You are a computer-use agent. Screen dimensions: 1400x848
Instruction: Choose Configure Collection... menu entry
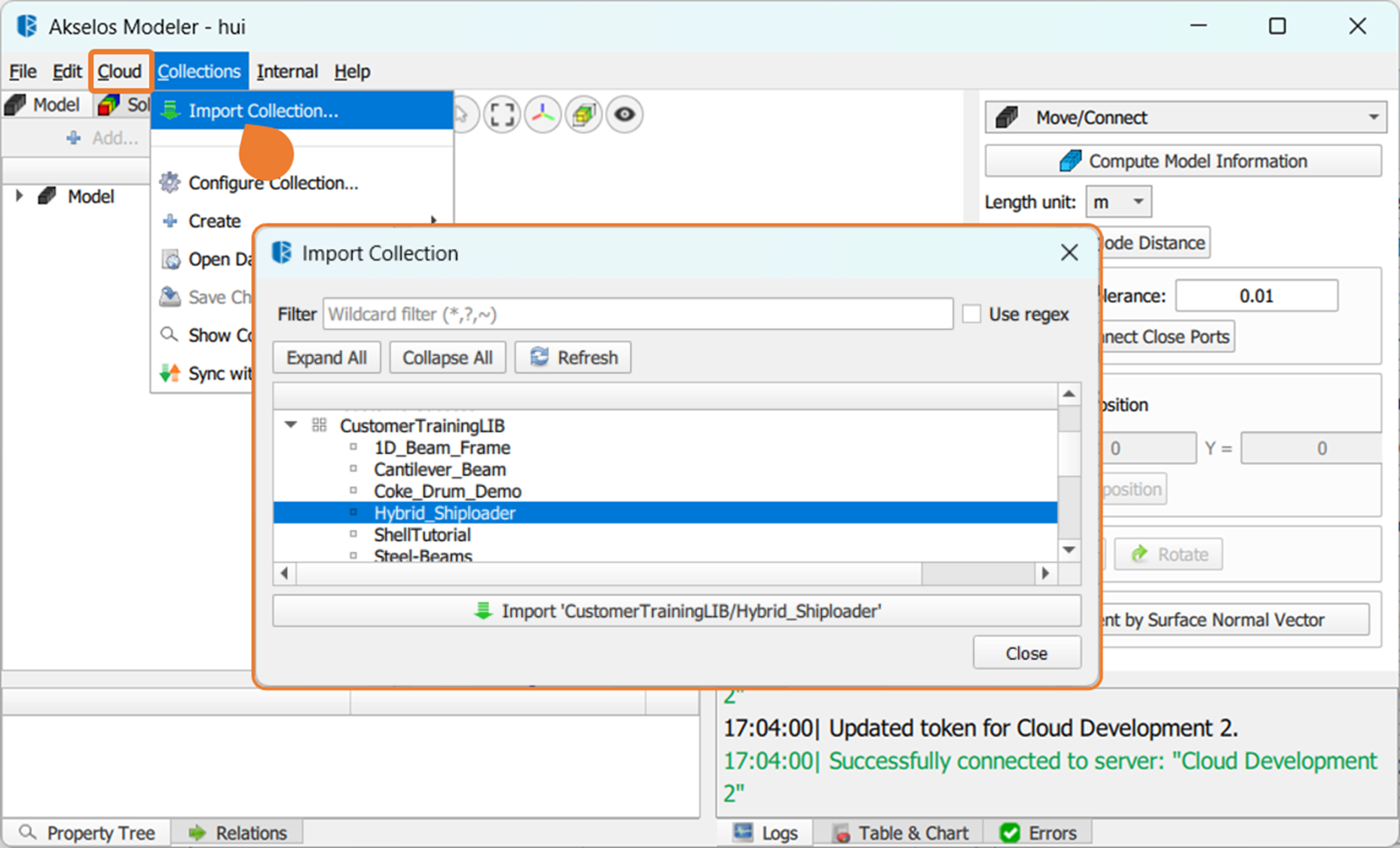302,182
